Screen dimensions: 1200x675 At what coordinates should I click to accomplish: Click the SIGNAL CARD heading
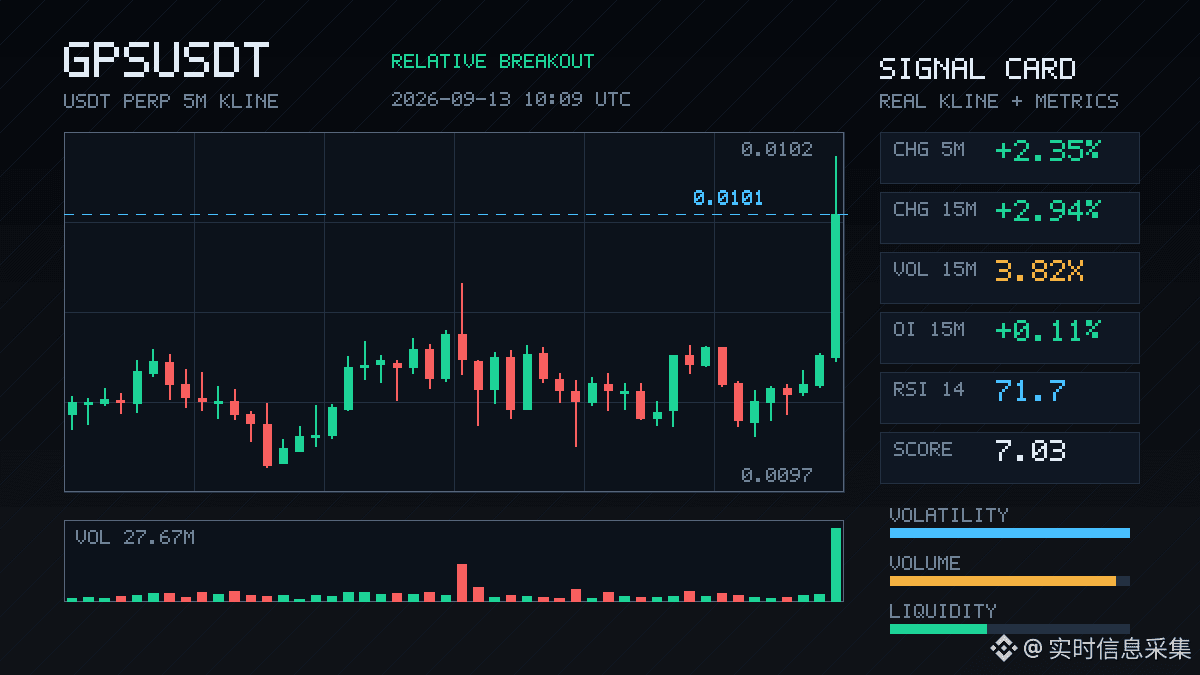point(977,69)
